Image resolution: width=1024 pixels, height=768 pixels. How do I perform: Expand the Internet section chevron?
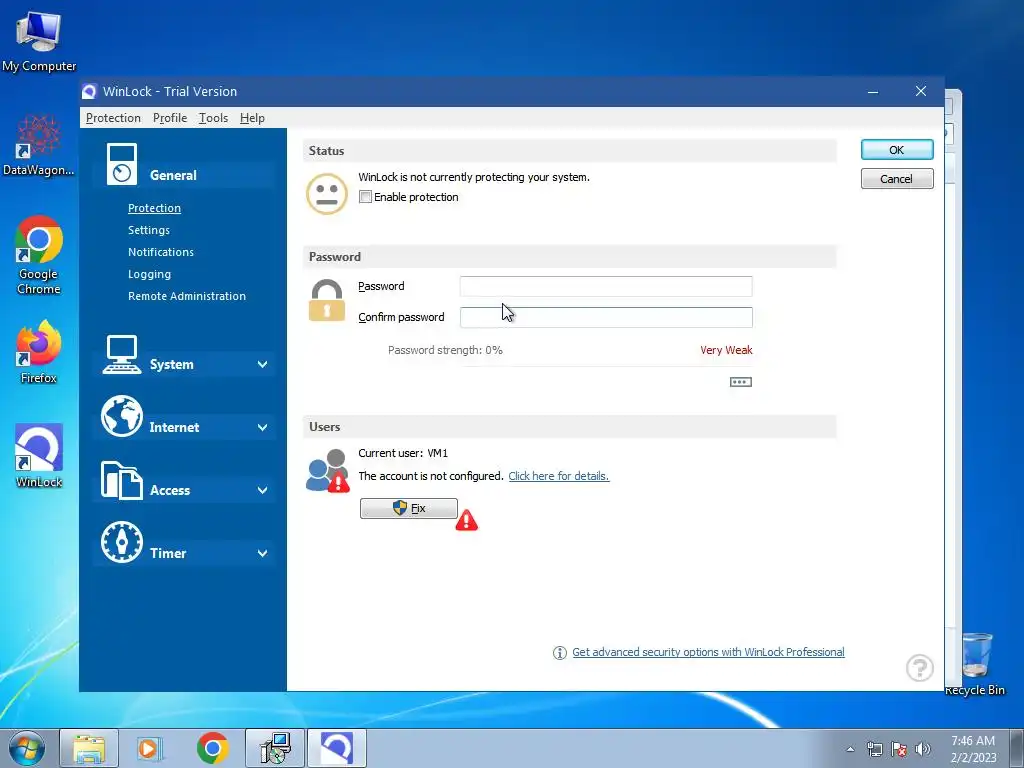(262, 427)
